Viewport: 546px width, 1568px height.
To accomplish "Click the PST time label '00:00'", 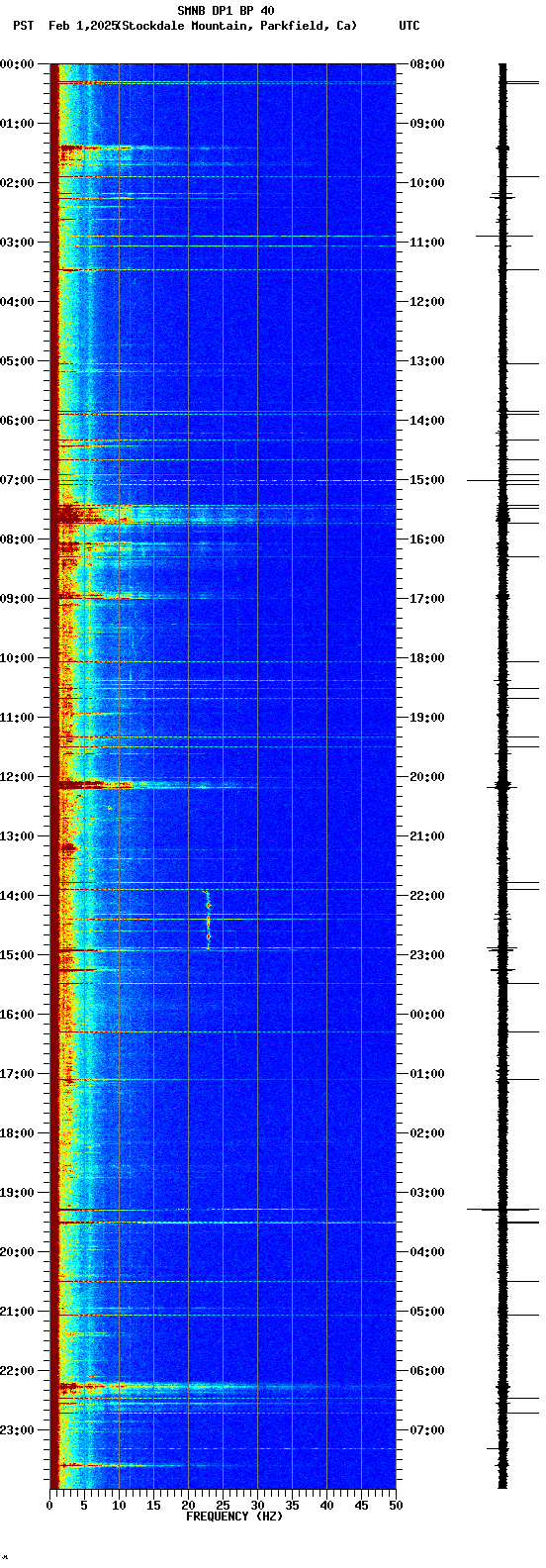I will [17, 64].
